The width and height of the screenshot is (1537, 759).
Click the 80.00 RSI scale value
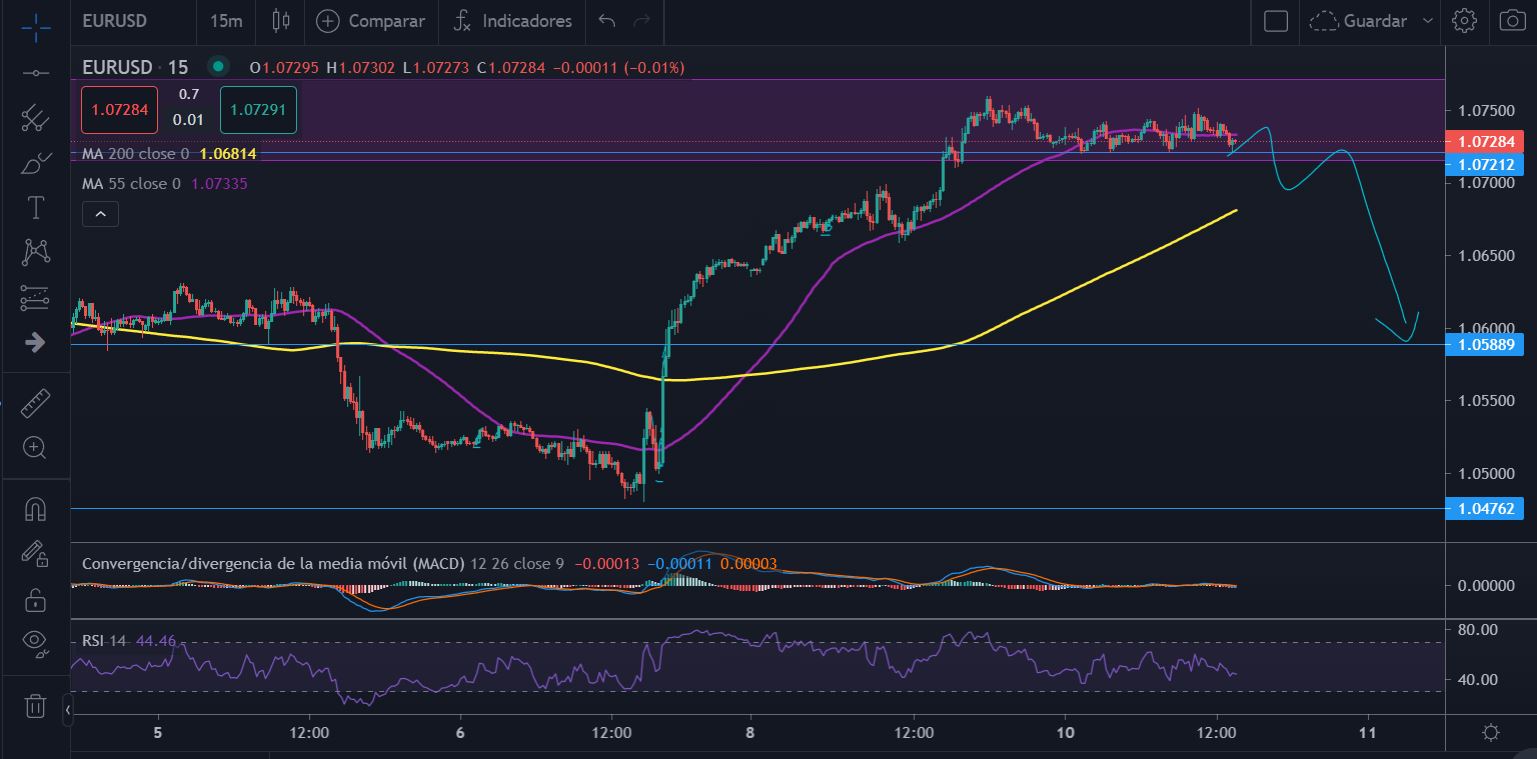pos(1477,630)
